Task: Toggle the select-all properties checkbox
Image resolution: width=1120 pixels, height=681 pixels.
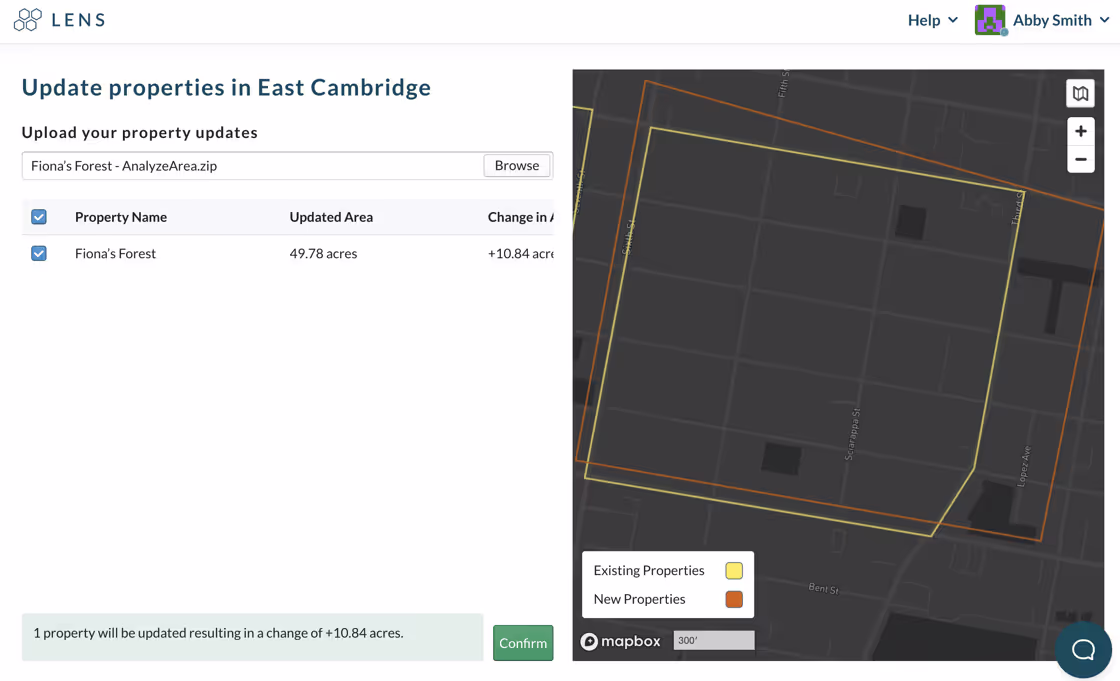Action: (x=39, y=217)
